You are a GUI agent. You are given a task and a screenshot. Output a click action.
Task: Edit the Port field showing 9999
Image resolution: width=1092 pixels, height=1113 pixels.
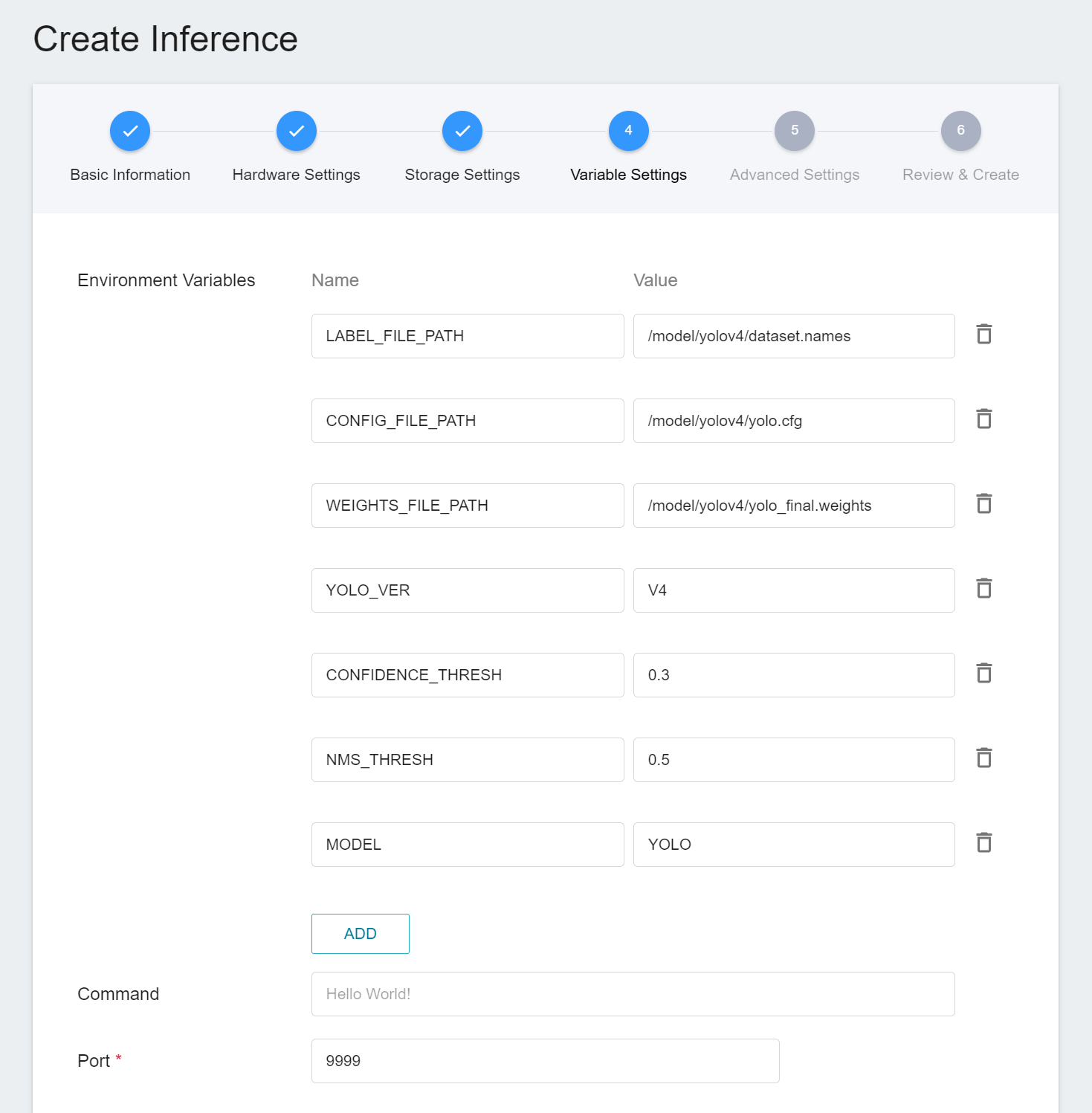pyautogui.click(x=546, y=1061)
